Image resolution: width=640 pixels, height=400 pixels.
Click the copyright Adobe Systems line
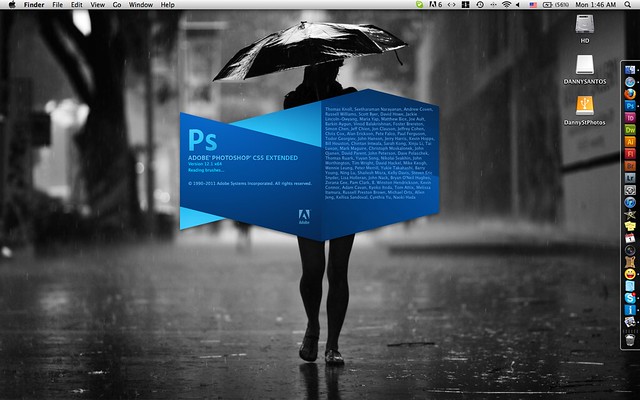pos(250,183)
